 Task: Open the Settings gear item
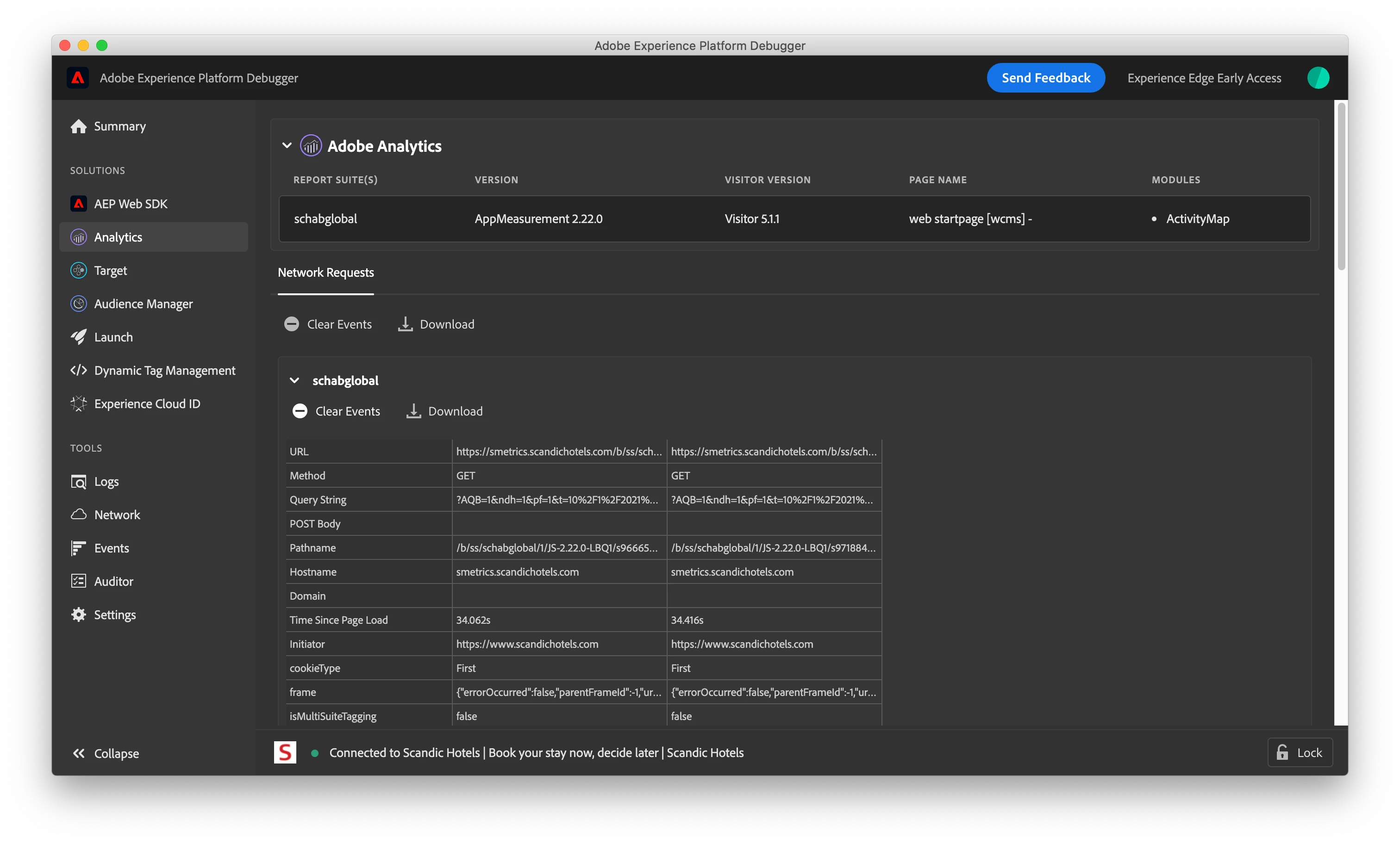(78, 614)
